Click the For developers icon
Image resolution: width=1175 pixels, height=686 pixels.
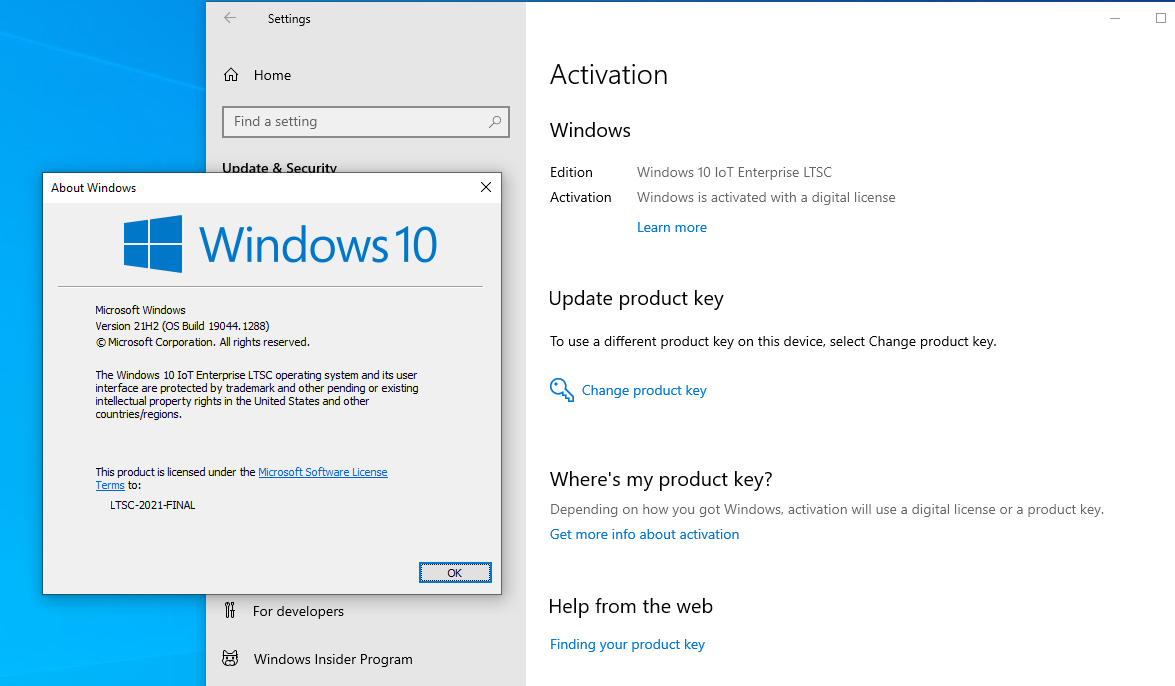[x=230, y=610]
